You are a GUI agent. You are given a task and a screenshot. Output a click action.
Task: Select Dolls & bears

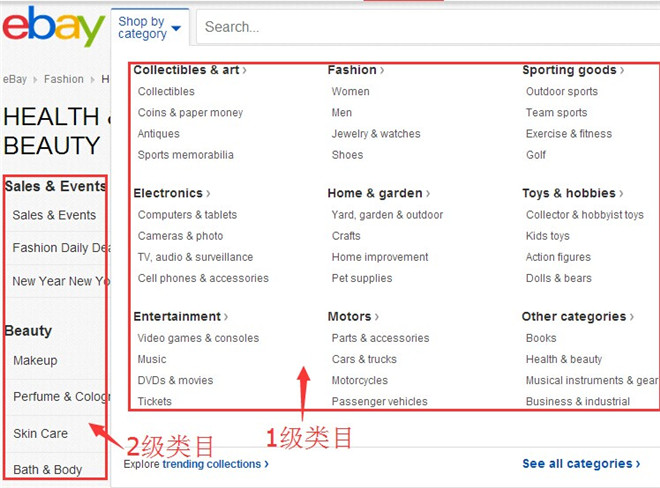tap(559, 278)
